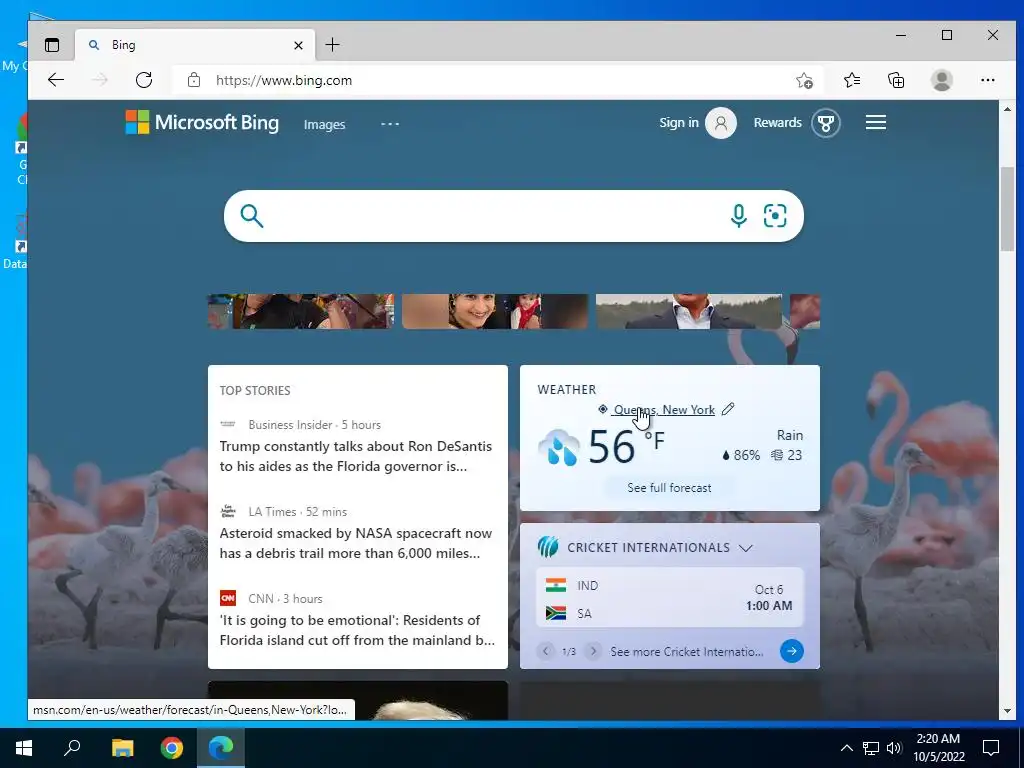This screenshot has height=768, width=1024.
Task: Click the blue arrow button in cricket card
Action: tap(792, 651)
